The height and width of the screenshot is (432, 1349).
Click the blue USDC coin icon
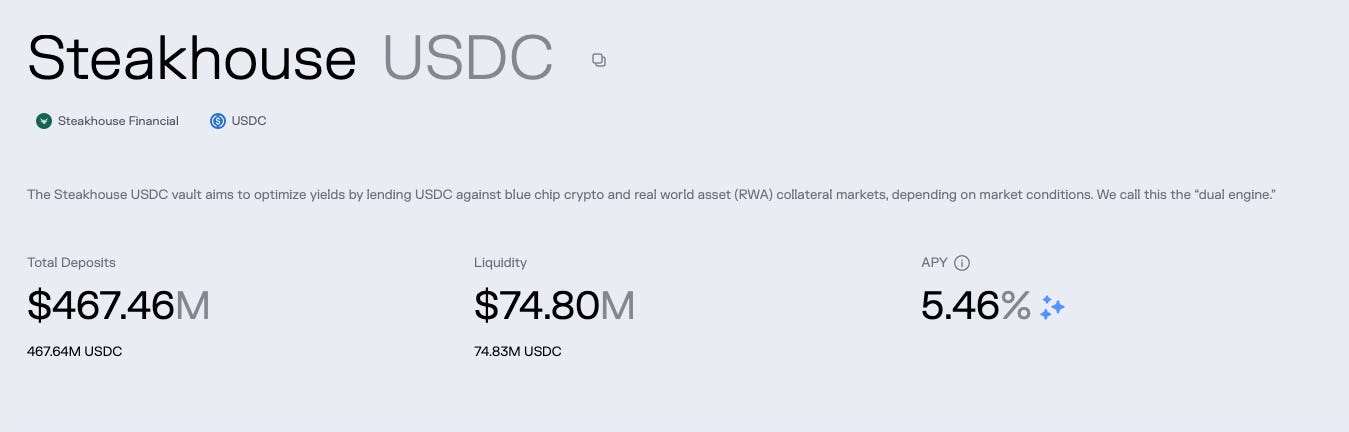pos(218,121)
